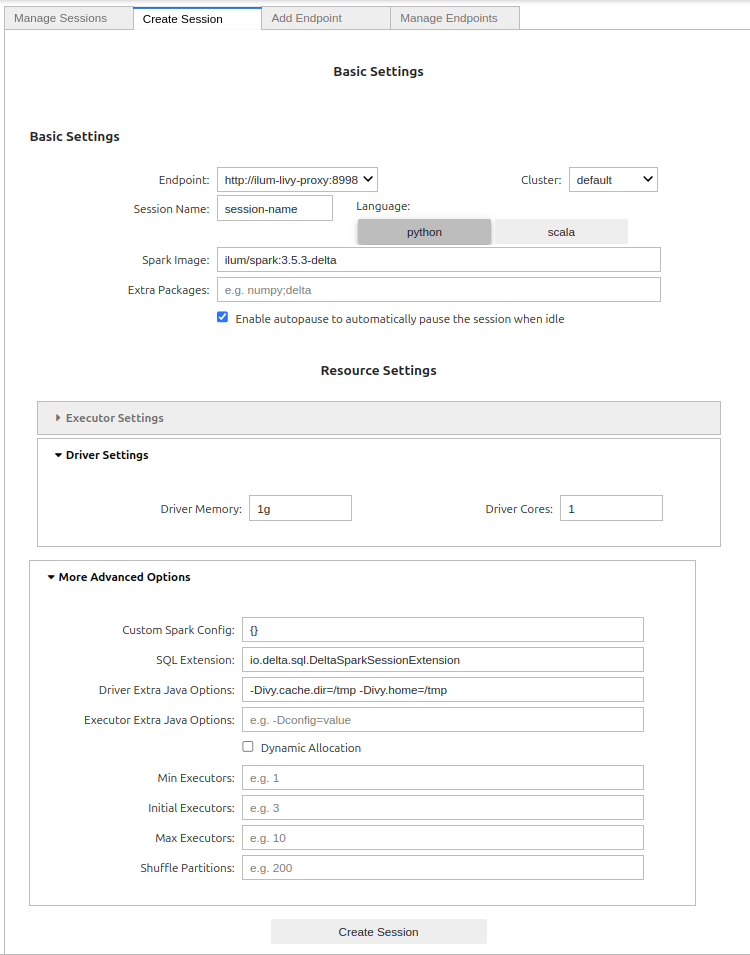Collapse the Driver Settings section
The width and height of the screenshot is (750, 955).
[x=107, y=454]
